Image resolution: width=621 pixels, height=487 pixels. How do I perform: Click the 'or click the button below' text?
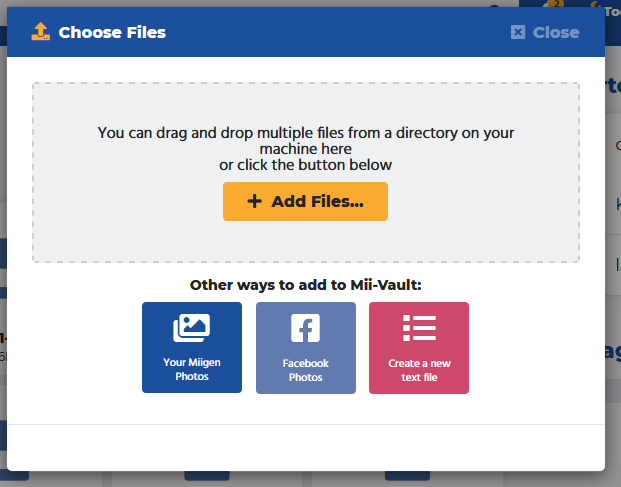coord(306,165)
